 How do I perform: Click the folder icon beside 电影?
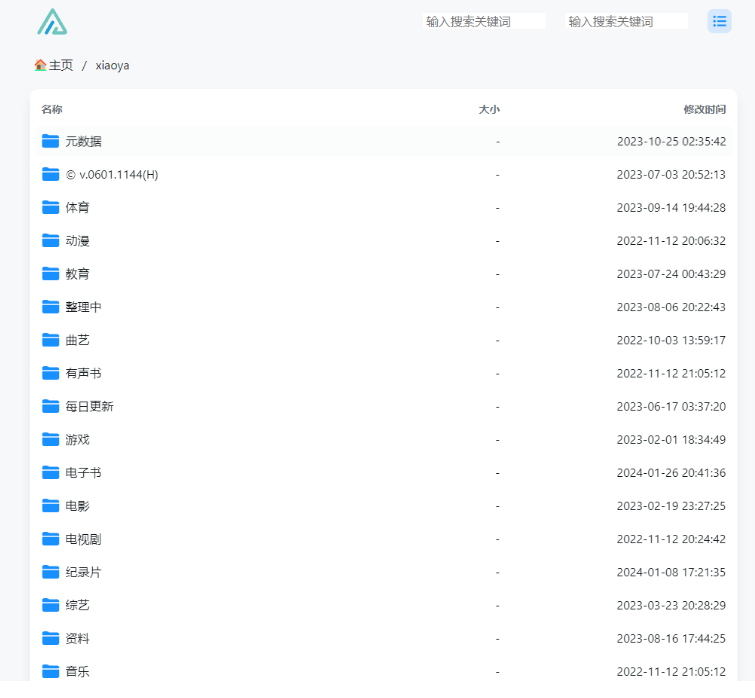click(x=50, y=506)
